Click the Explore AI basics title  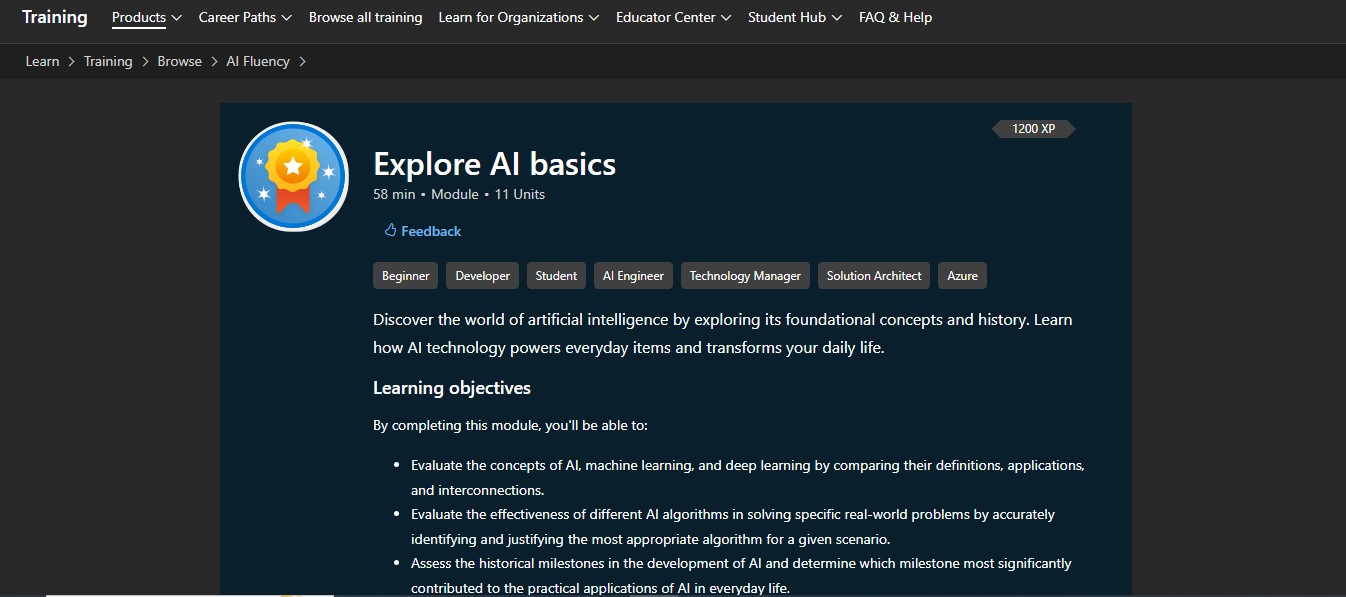pos(494,164)
